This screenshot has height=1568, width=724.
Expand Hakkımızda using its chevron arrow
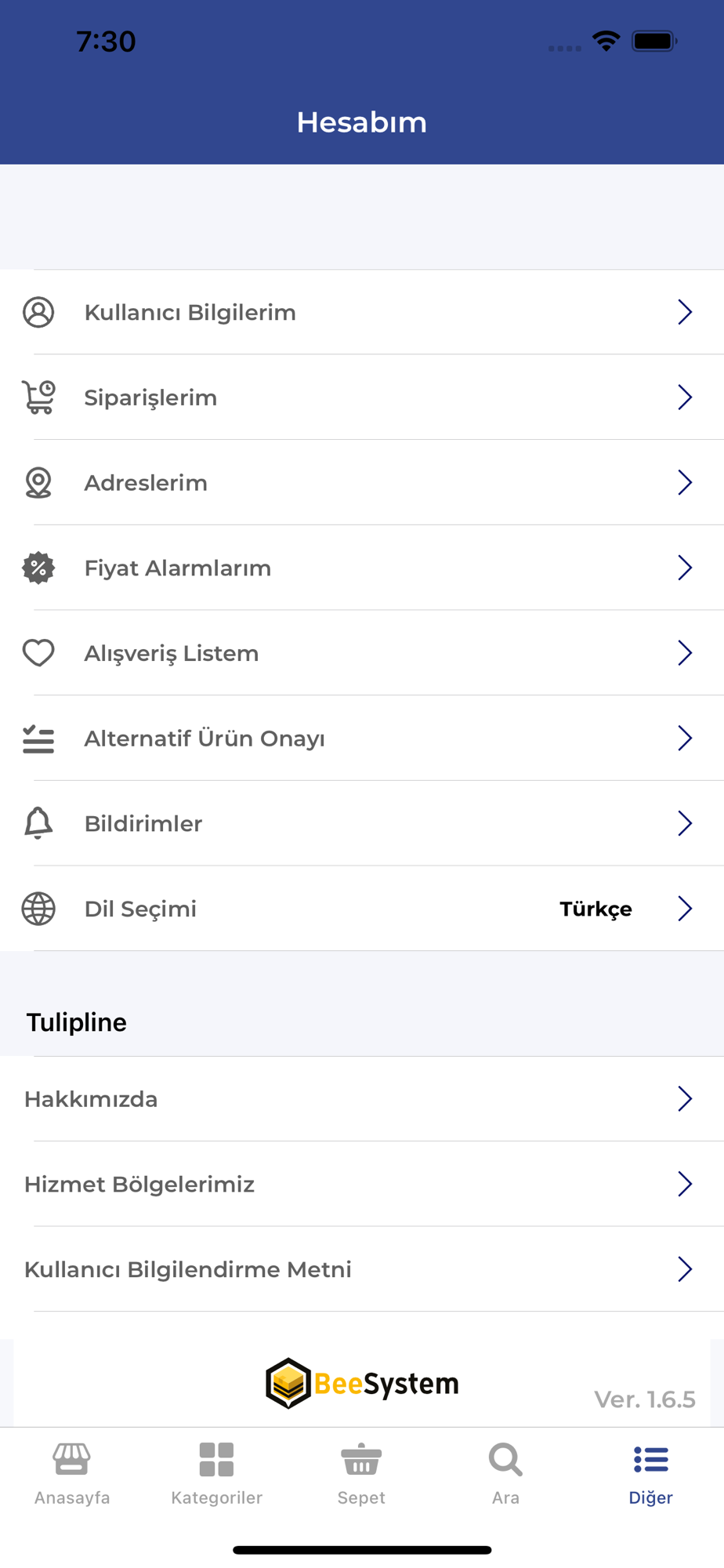click(x=685, y=1099)
